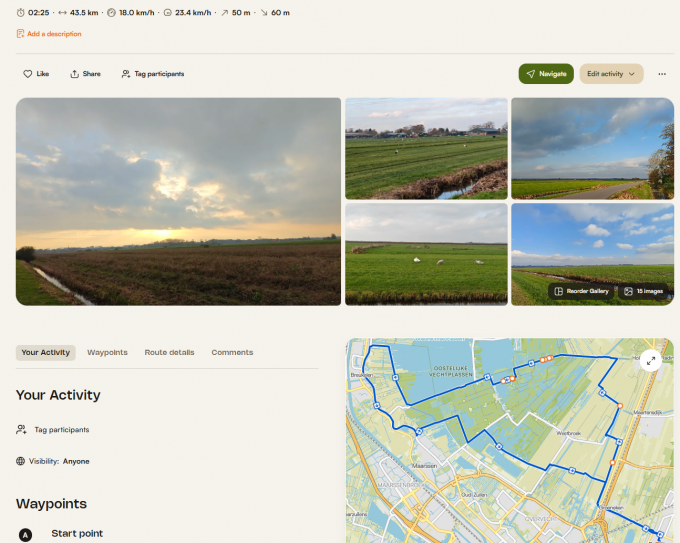Viewport: 680px width, 543px height.
Task: Click the globe visibility icon
Action: 21,461
